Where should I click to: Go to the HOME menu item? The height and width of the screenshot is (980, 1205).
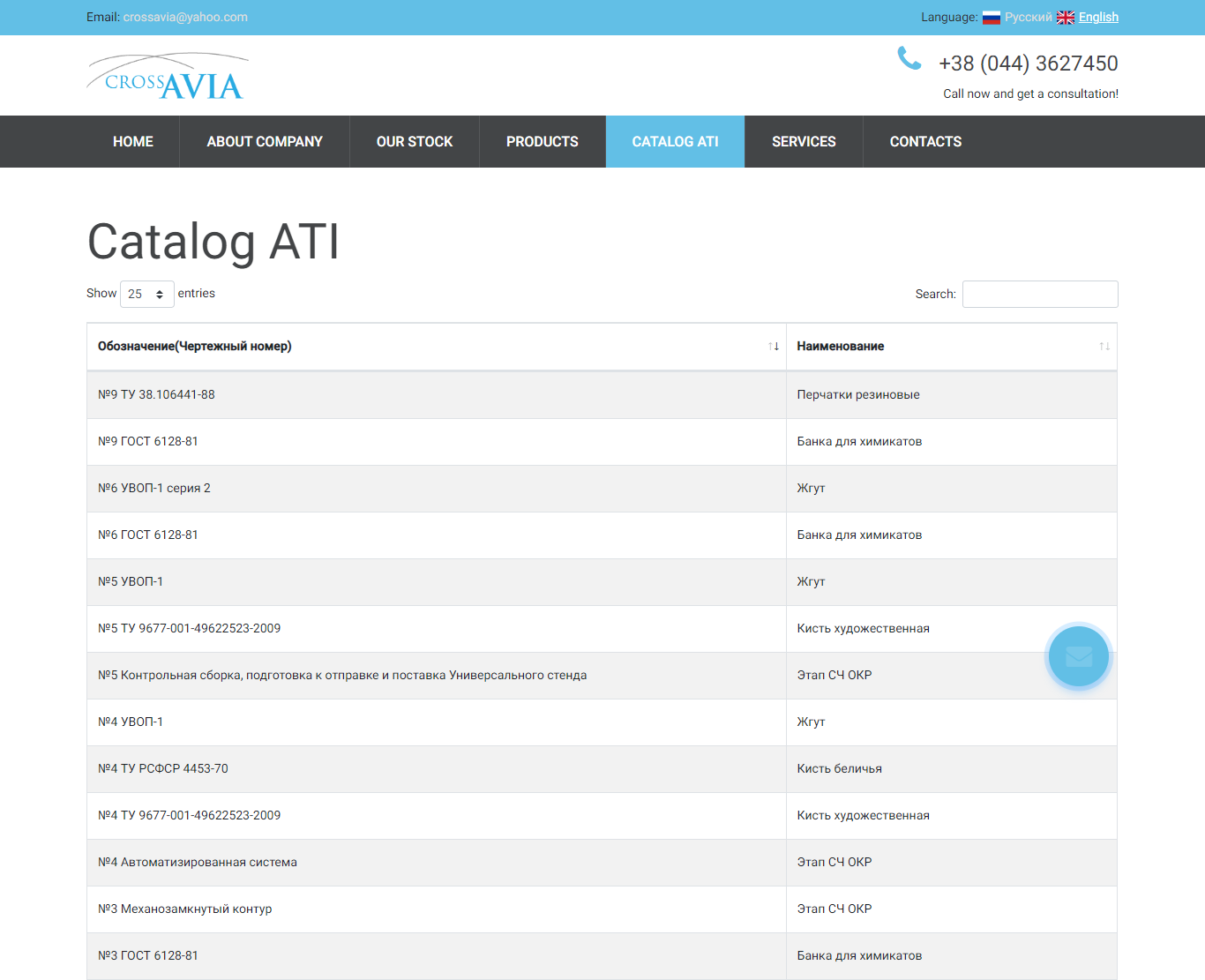coord(133,141)
